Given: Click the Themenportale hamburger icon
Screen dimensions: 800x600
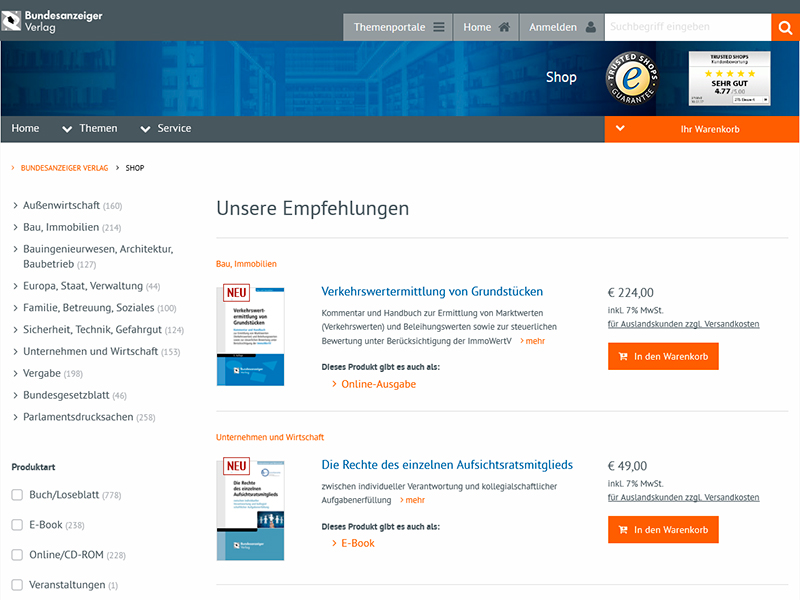Looking at the screenshot, I should (x=439, y=27).
